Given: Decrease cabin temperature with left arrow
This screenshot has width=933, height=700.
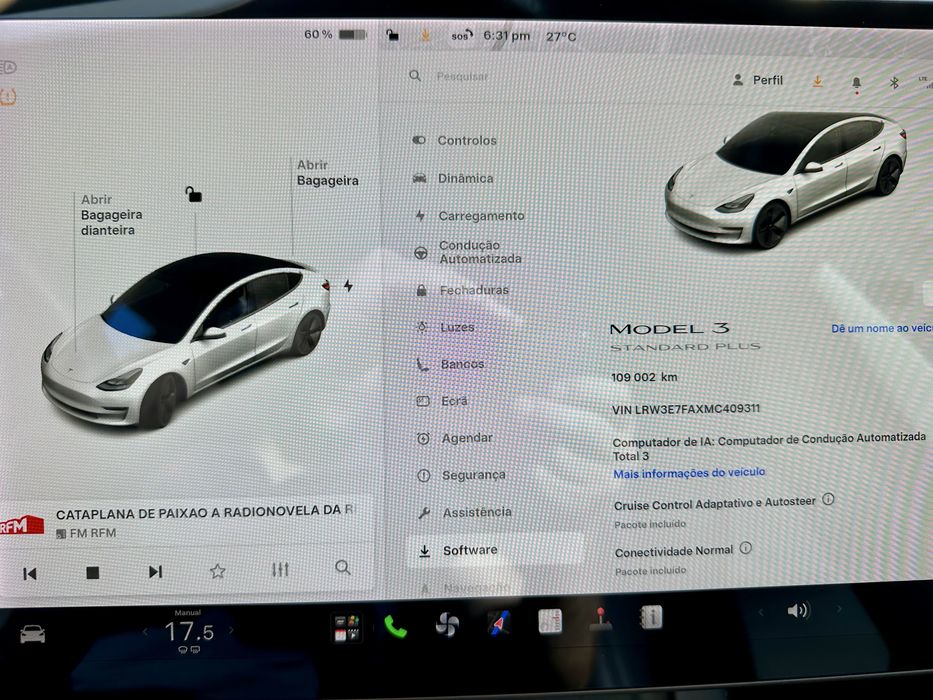Looking at the screenshot, I should [145, 632].
